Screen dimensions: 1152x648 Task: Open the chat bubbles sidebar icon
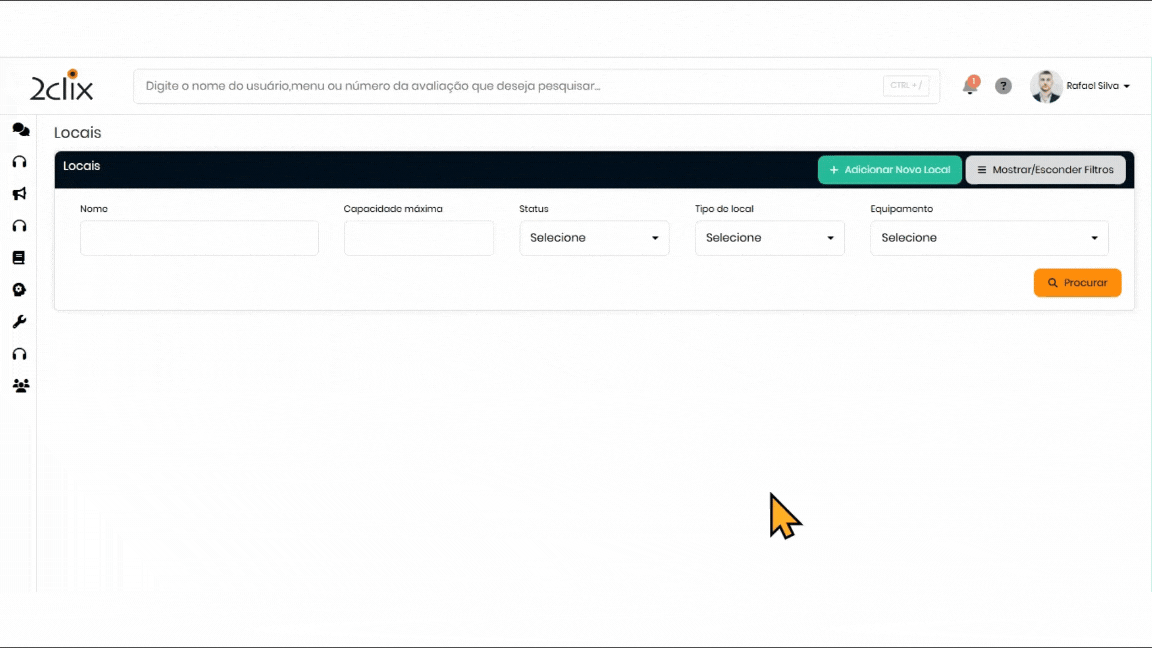(x=20, y=130)
